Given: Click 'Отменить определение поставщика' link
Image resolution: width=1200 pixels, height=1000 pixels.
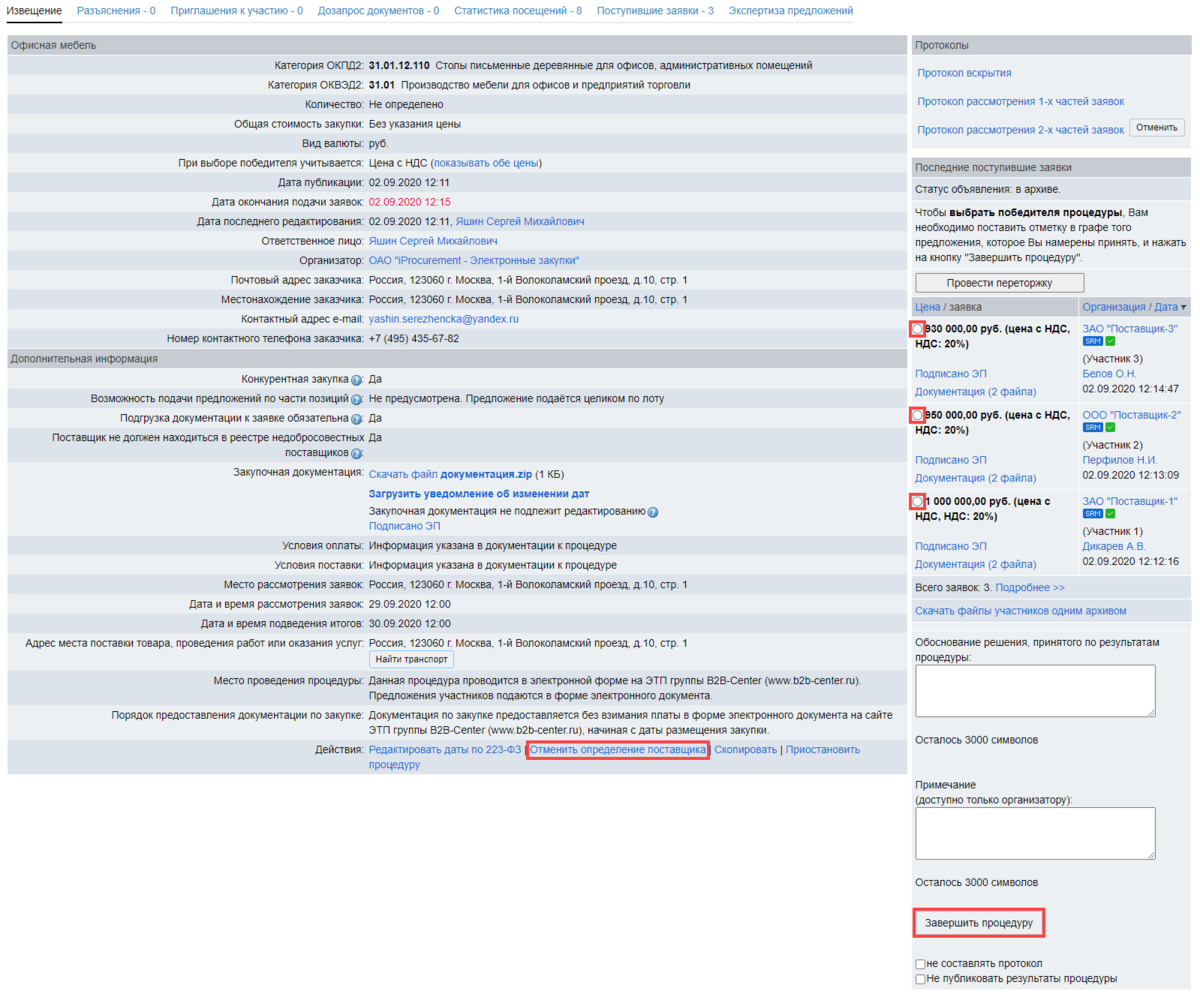Looking at the screenshot, I should click(618, 750).
